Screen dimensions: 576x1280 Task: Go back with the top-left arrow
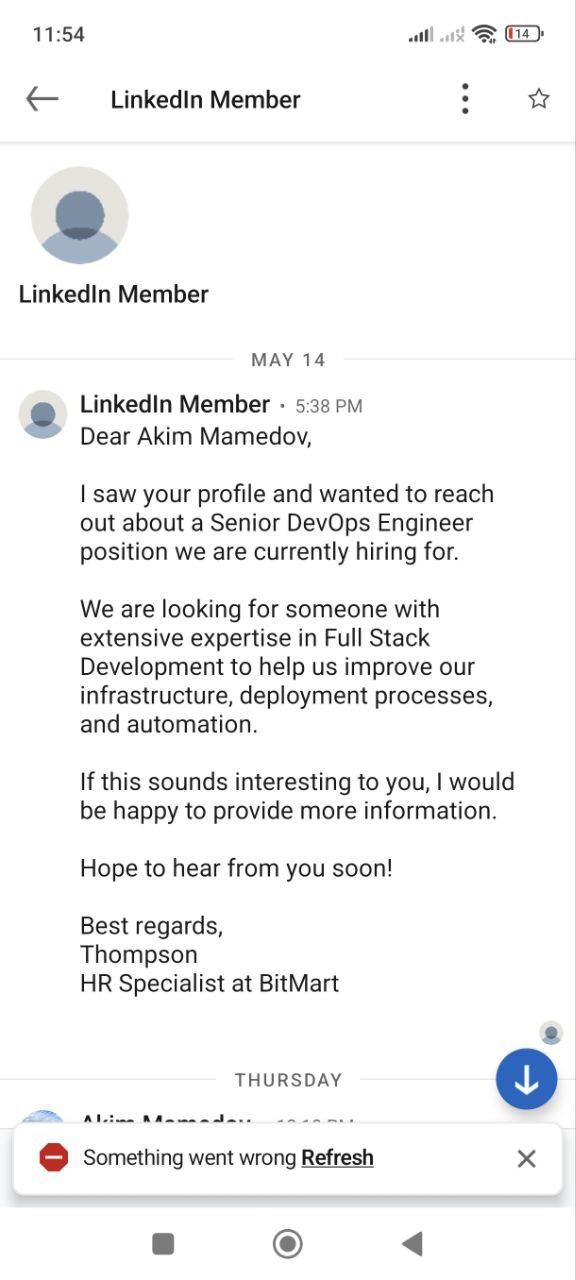[42, 98]
